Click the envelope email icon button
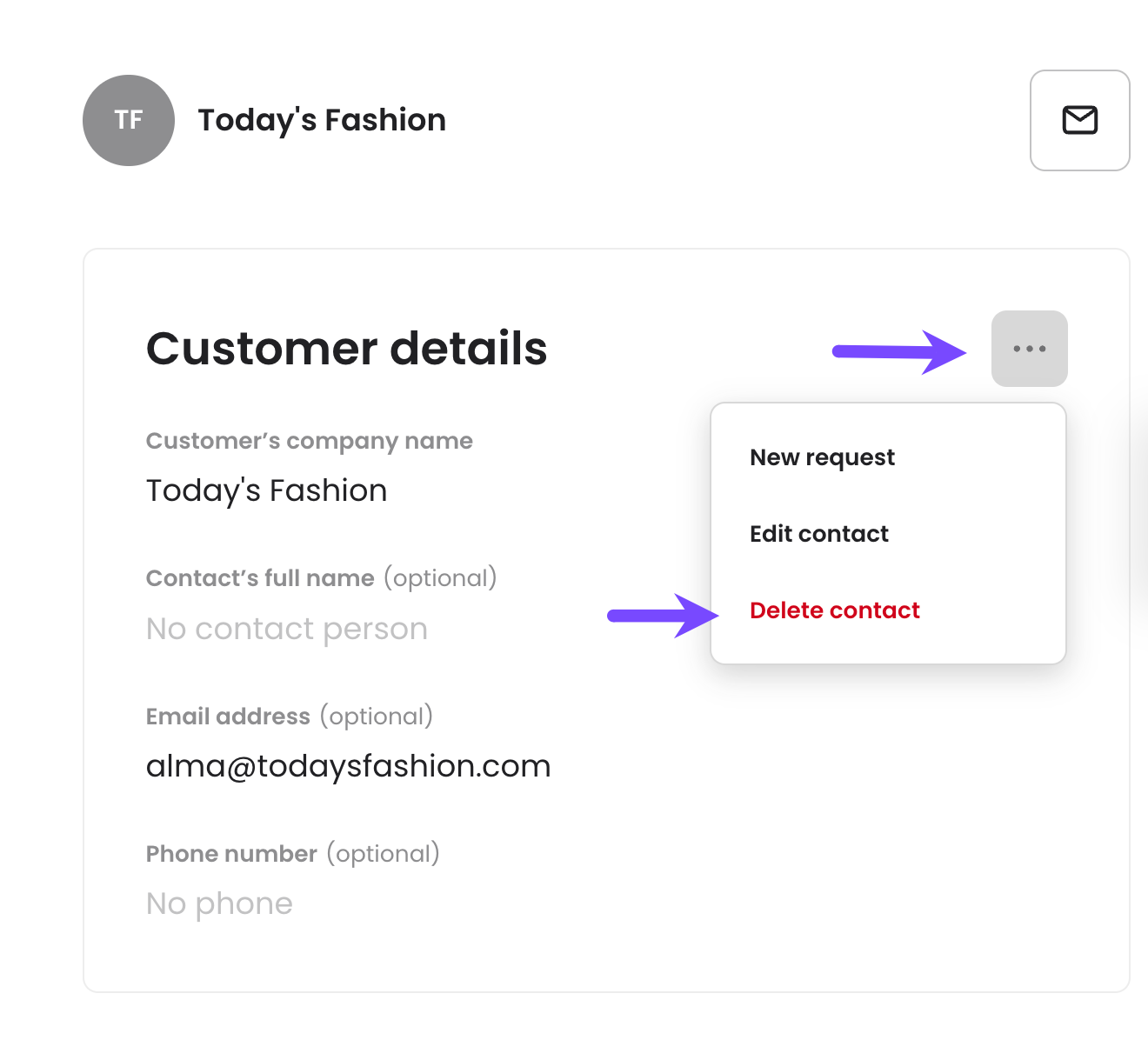This screenshot has height=1040, width=1148. (1079, 120)
